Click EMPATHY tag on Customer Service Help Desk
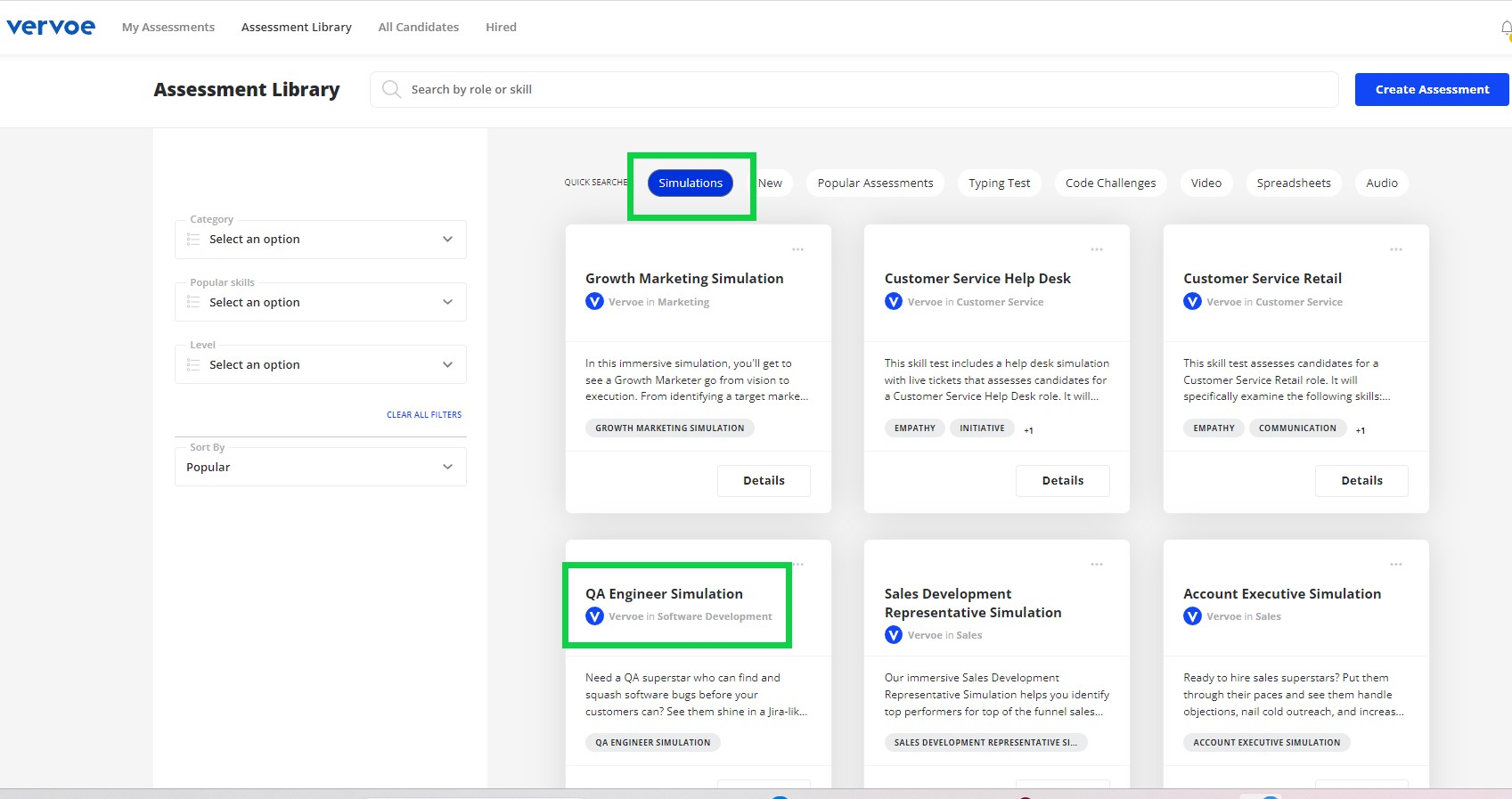Screen dimensions: 1512x799 click(915, 428)
